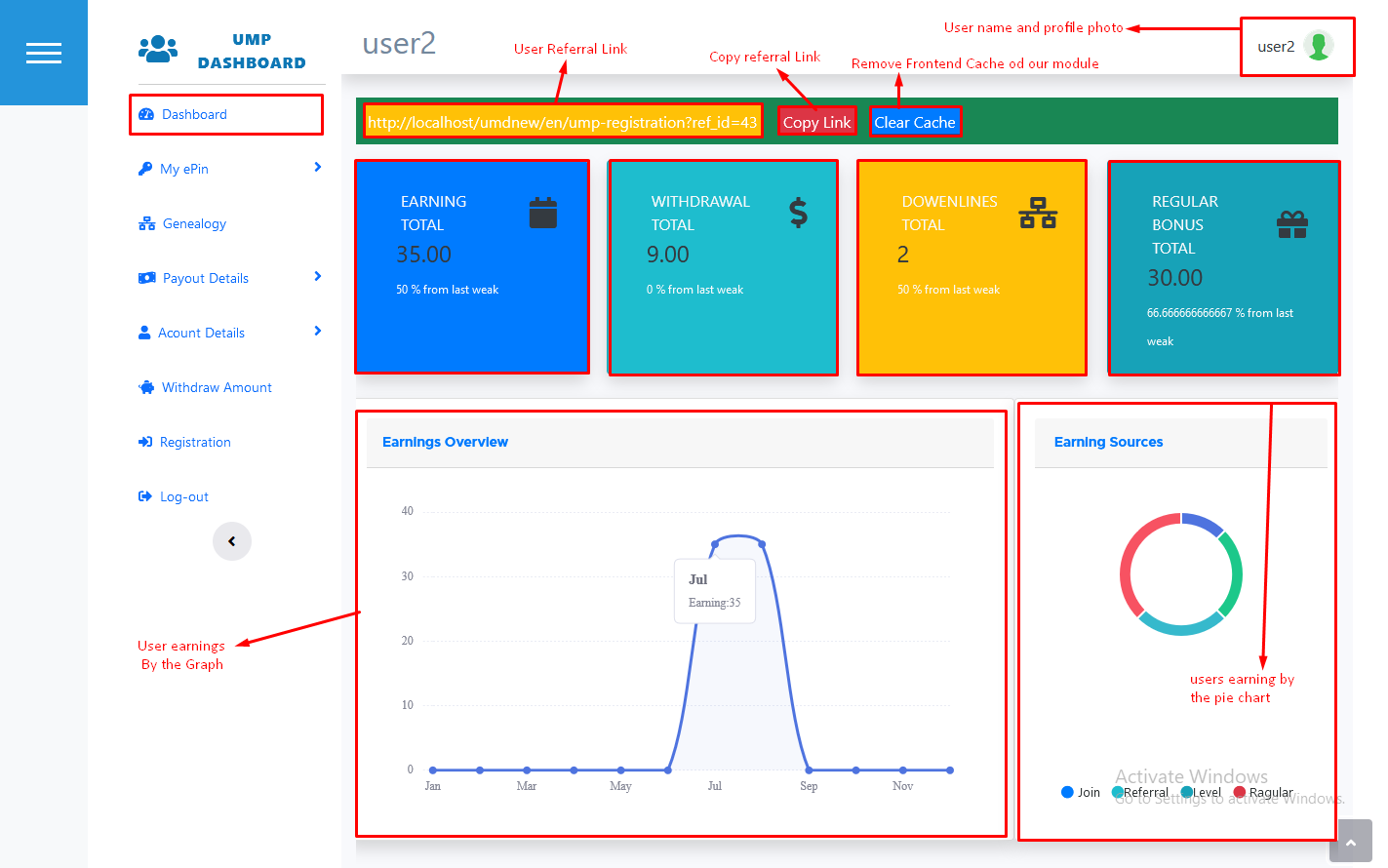This screenshot has height=868, width=1388.
Task: Open the hamburger menu icon
Action: click(44, 53)
